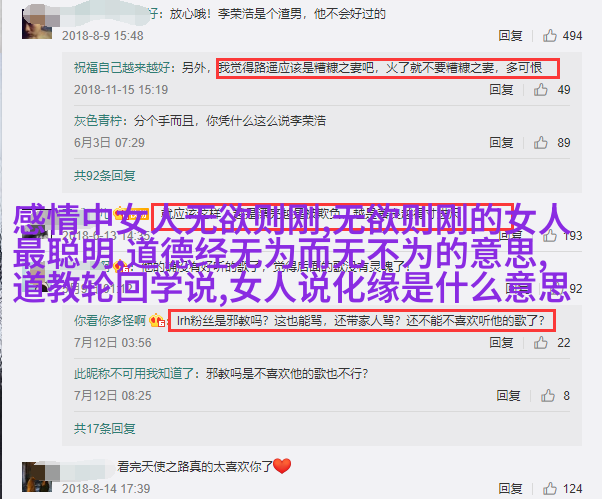Like the Irh粉丝是邪教吗 reply with 22 likes

pyautogui.click(x=541, y=342)
